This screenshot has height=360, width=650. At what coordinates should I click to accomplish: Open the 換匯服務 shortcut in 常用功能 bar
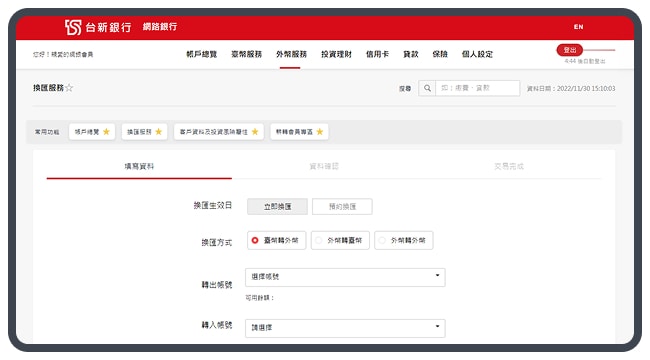(144, 132)
